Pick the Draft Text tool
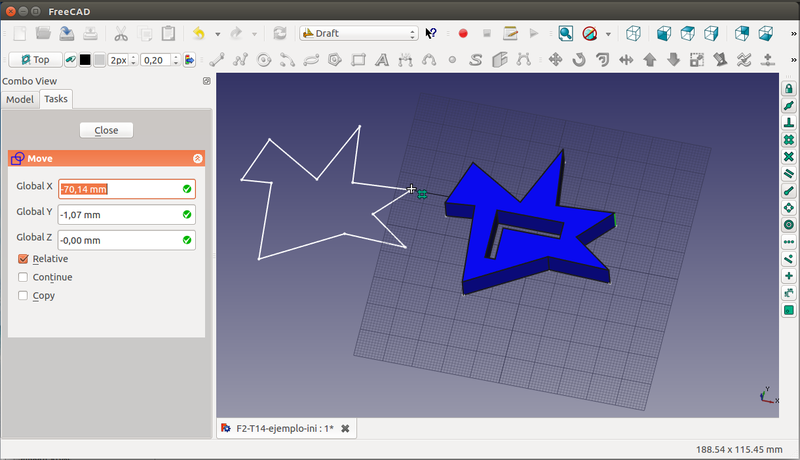This screenshot has width=800, height=460. tap(382, 60)
